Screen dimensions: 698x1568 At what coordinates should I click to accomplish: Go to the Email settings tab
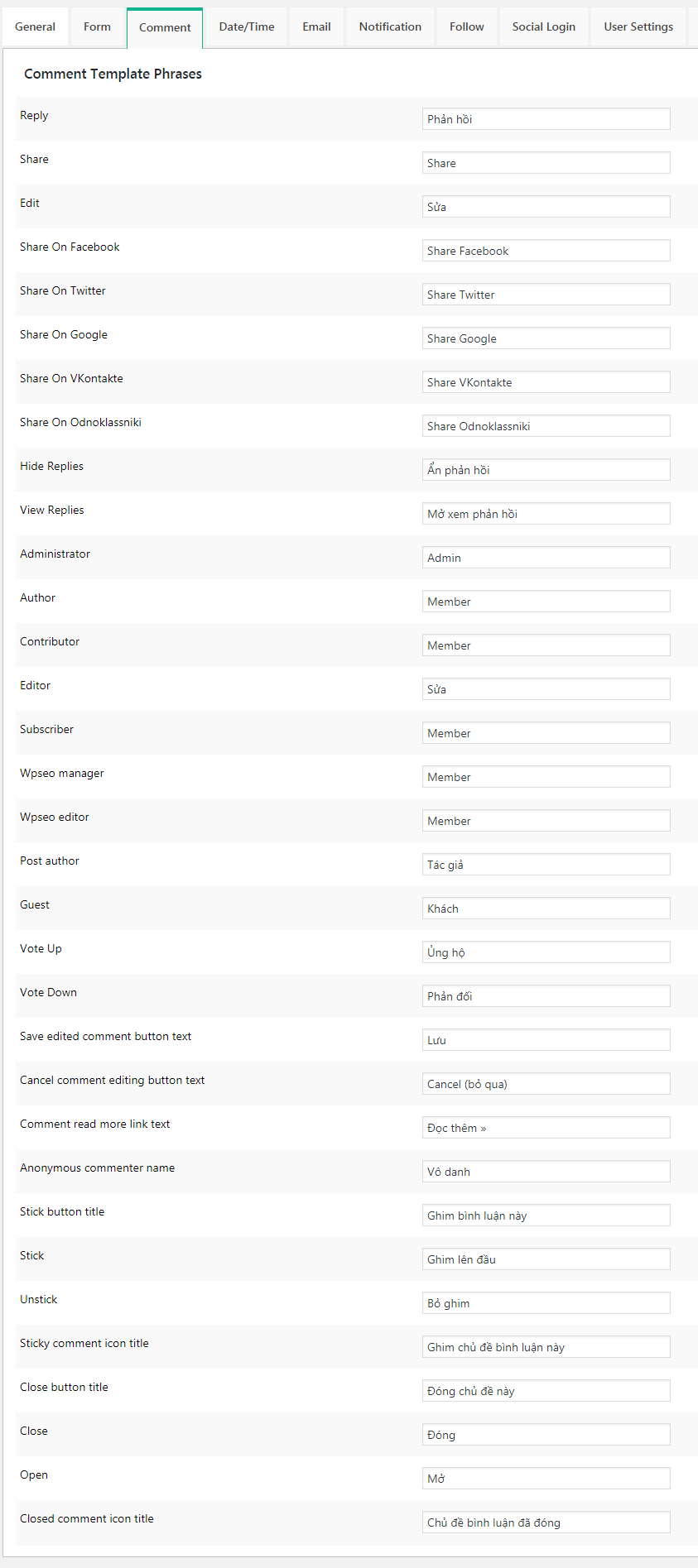(316, 26)
